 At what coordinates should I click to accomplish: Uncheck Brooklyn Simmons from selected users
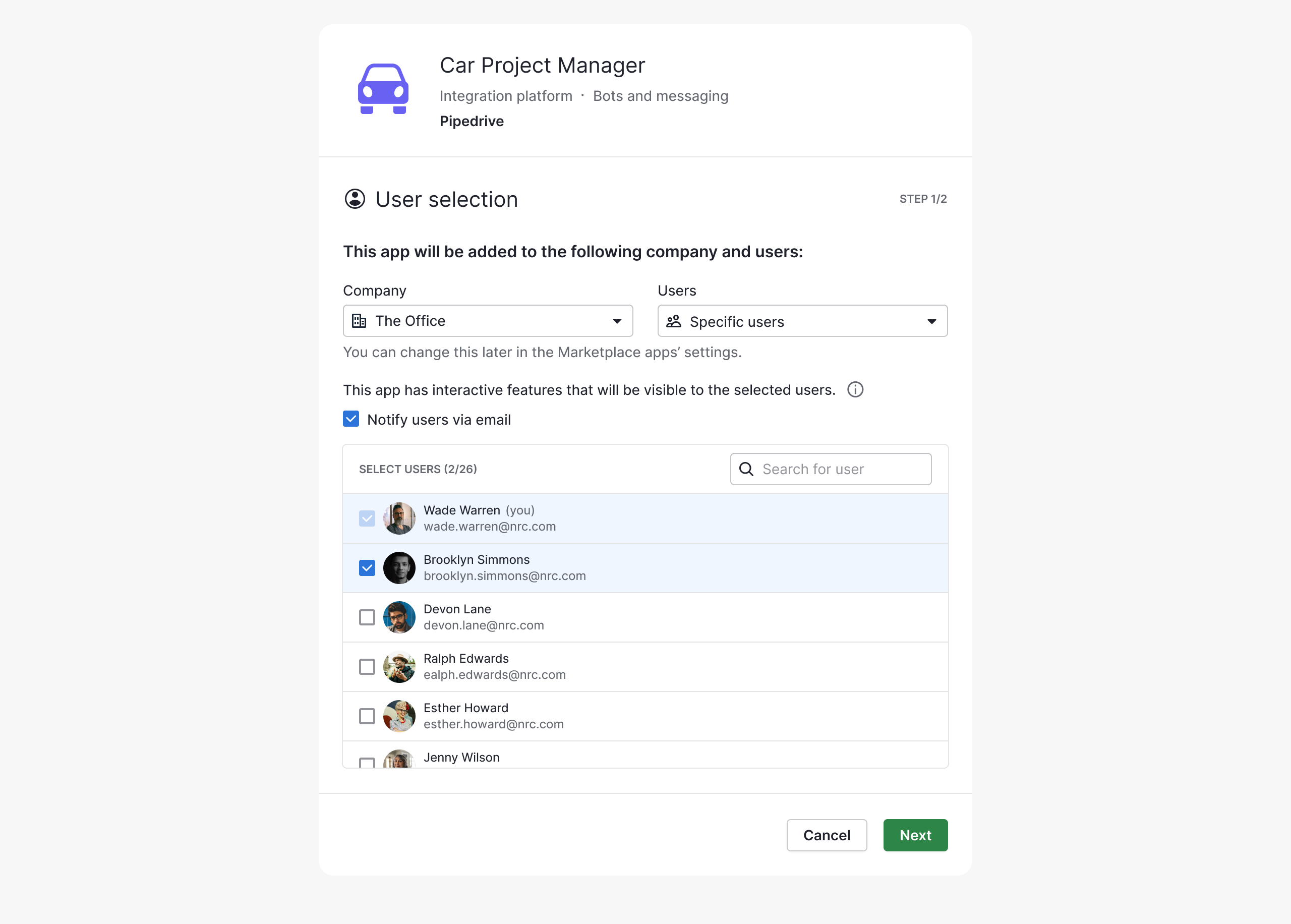pyautogui.click(x=368, y=567)
